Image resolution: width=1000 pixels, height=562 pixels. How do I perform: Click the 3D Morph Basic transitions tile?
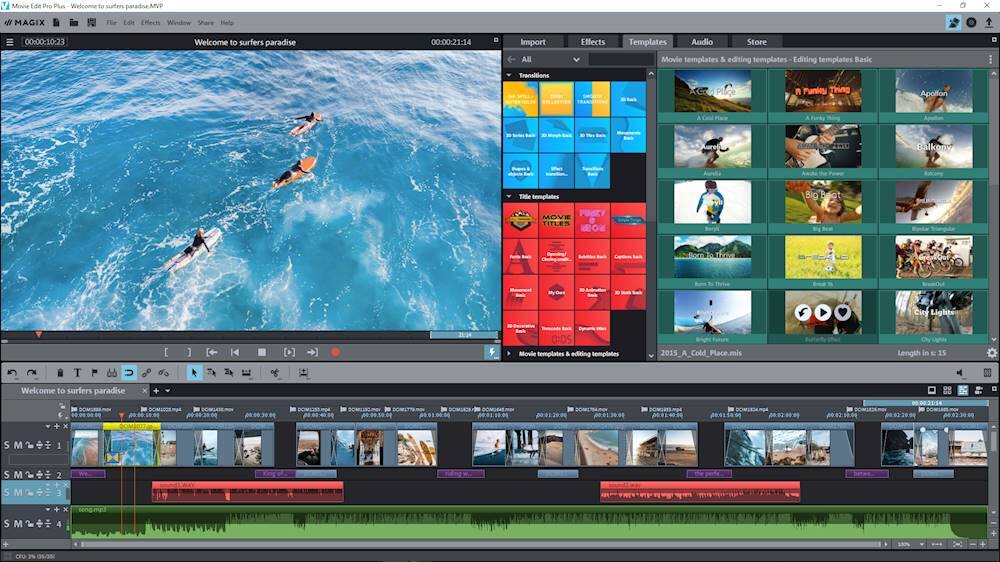[x=556, y=135]
